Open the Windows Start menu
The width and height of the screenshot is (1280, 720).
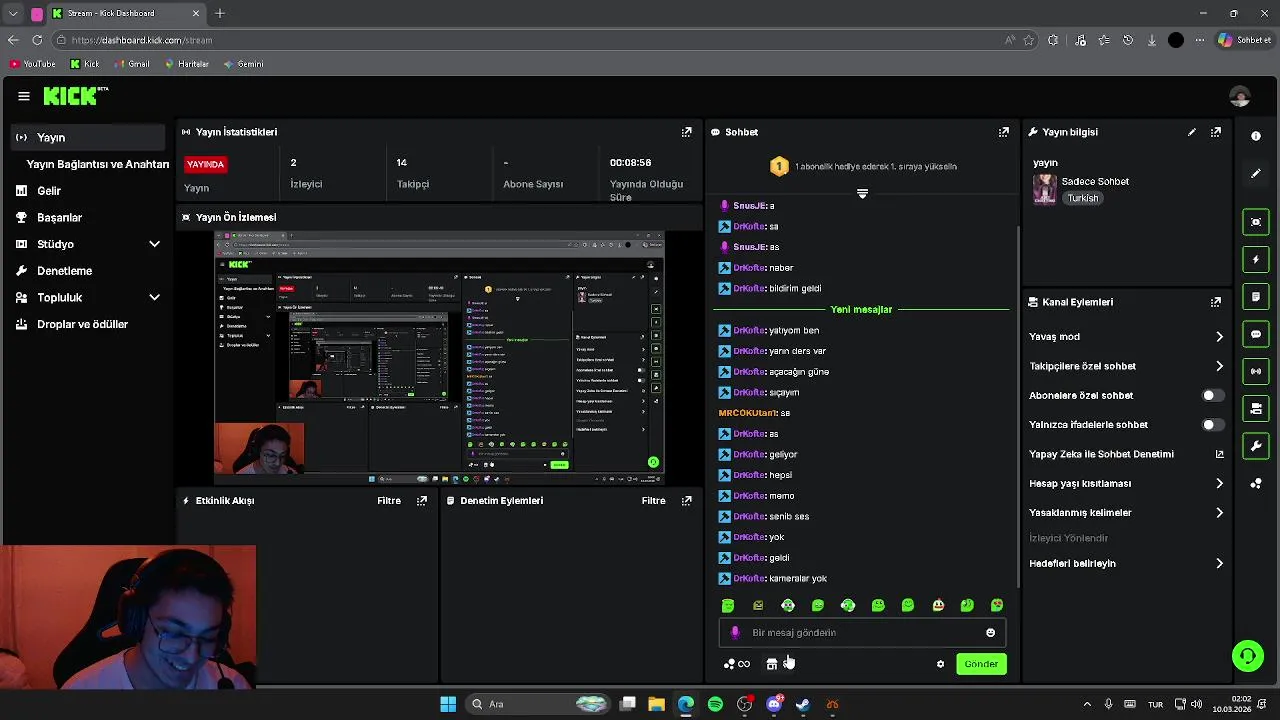click(448, 704)
